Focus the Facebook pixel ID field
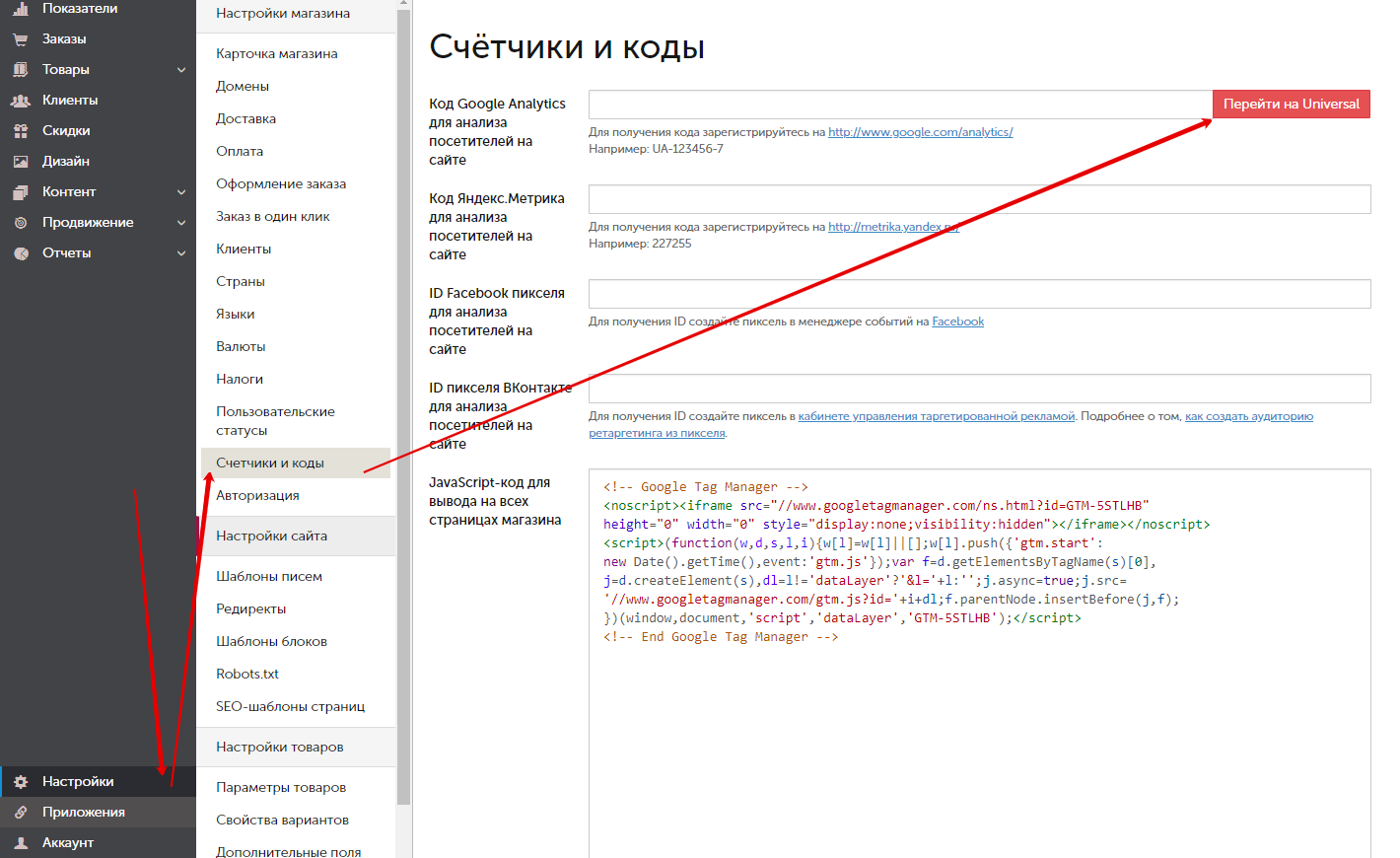1400x858 pixels. (980, 294)
